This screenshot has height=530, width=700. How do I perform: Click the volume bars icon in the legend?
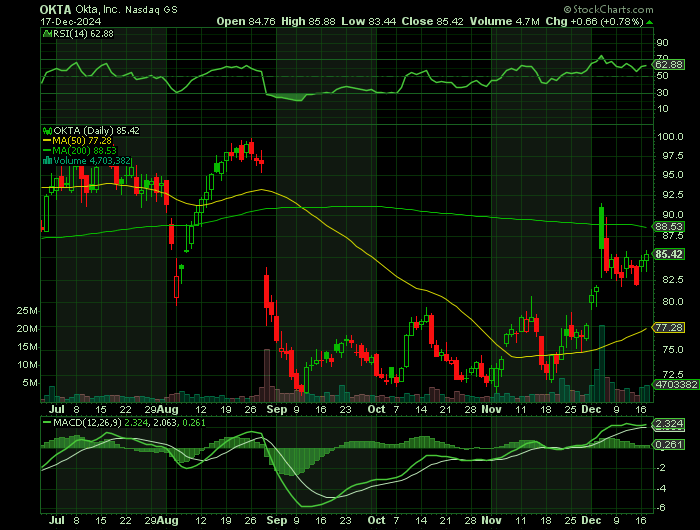tap(47, 161)
